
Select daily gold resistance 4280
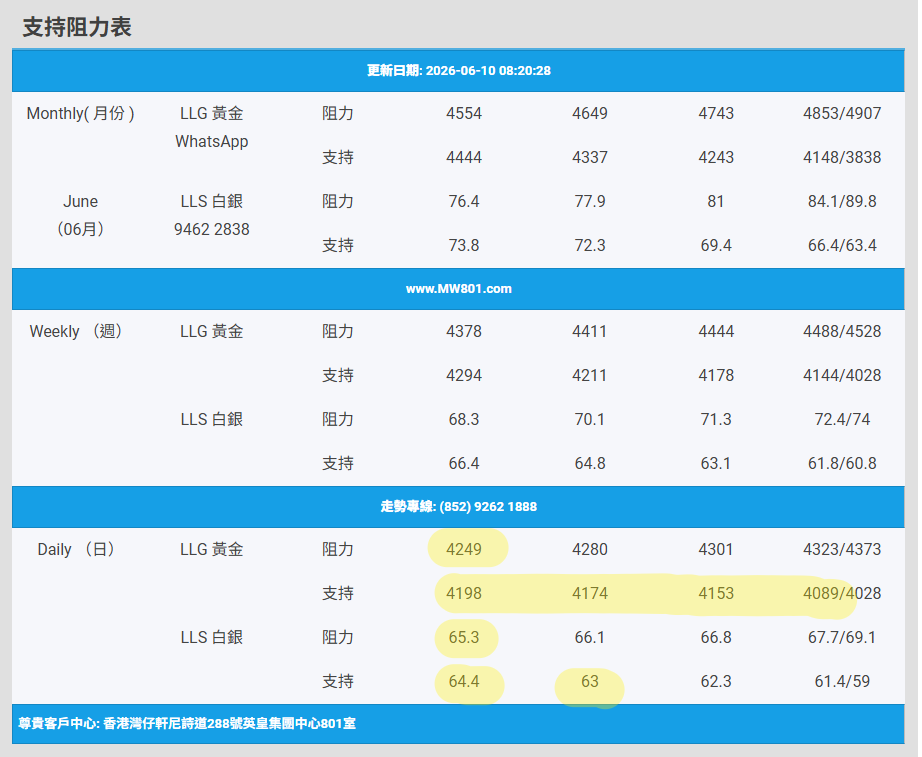pyautogui.click(x=590, y=549)
